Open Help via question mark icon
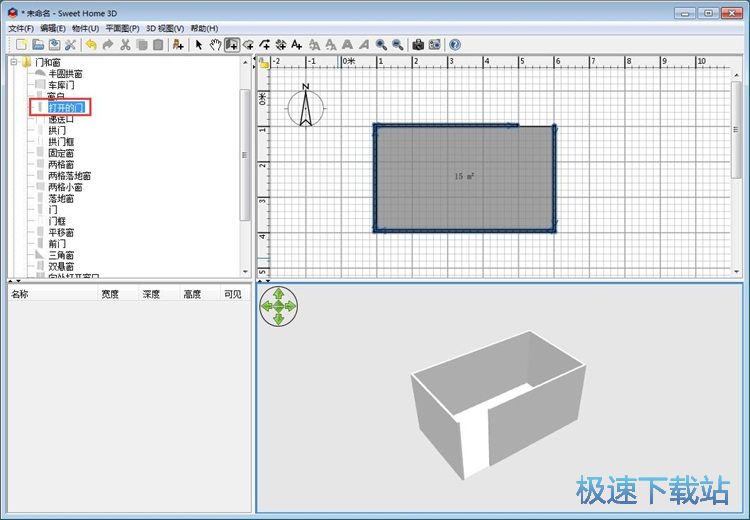The width and height of the screenshot is (750, 520). [x=455, y=44]
